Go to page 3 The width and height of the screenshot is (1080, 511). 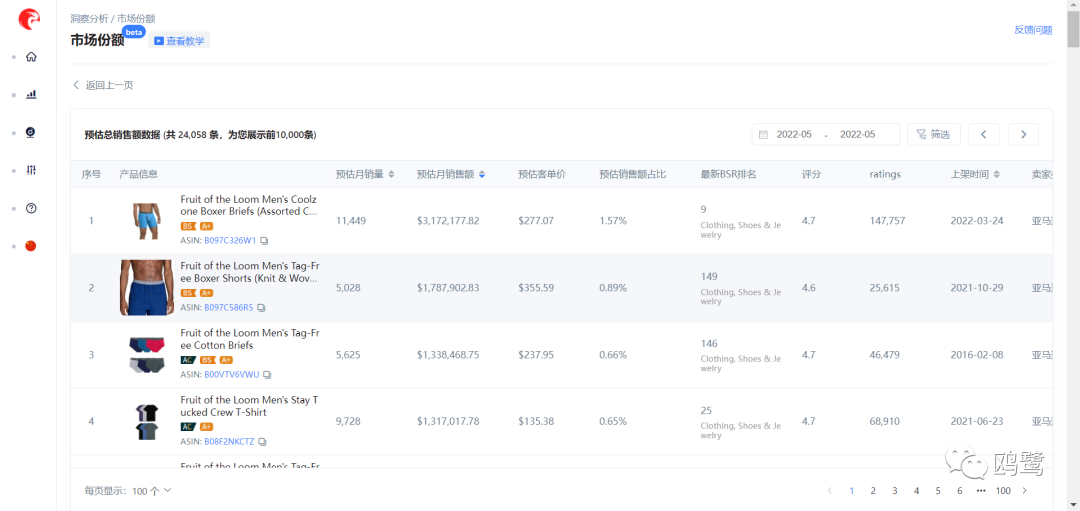(x=895, y=491)
